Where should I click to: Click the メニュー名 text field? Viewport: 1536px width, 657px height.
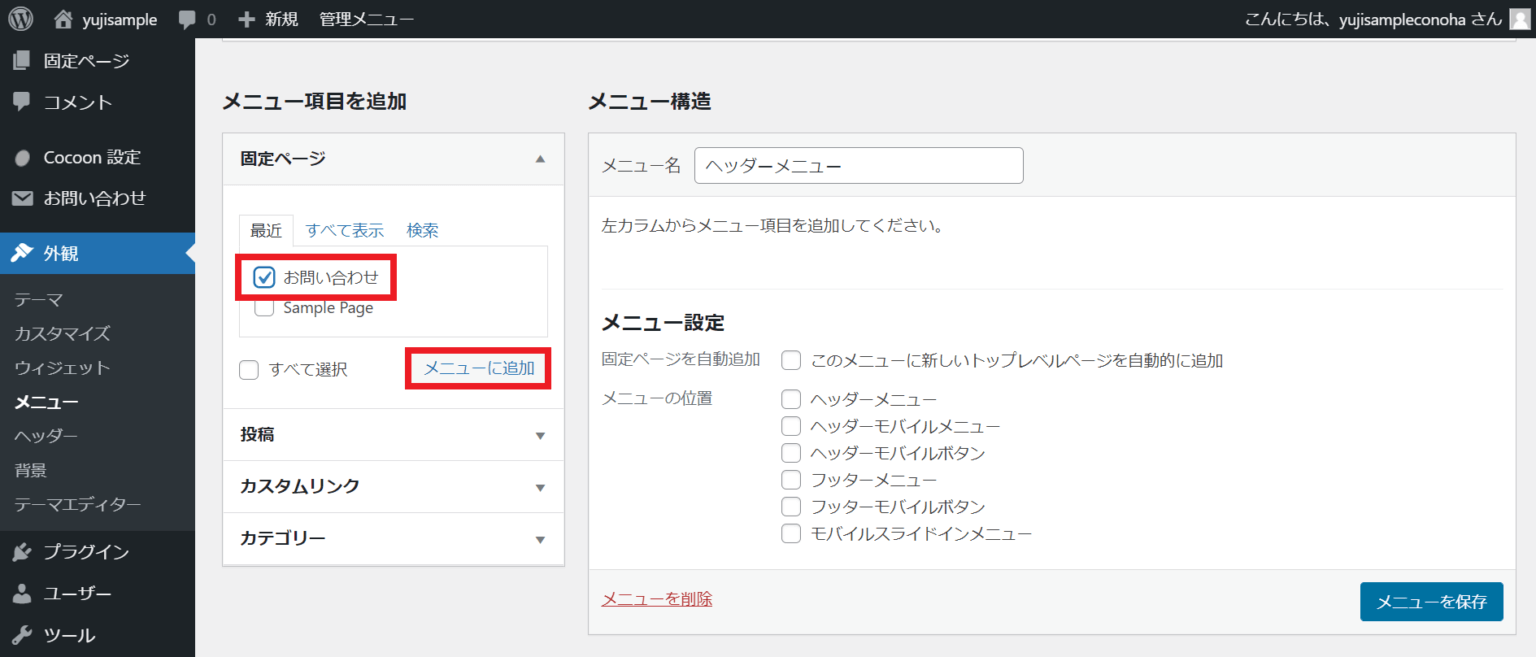[x=858, y=166]
